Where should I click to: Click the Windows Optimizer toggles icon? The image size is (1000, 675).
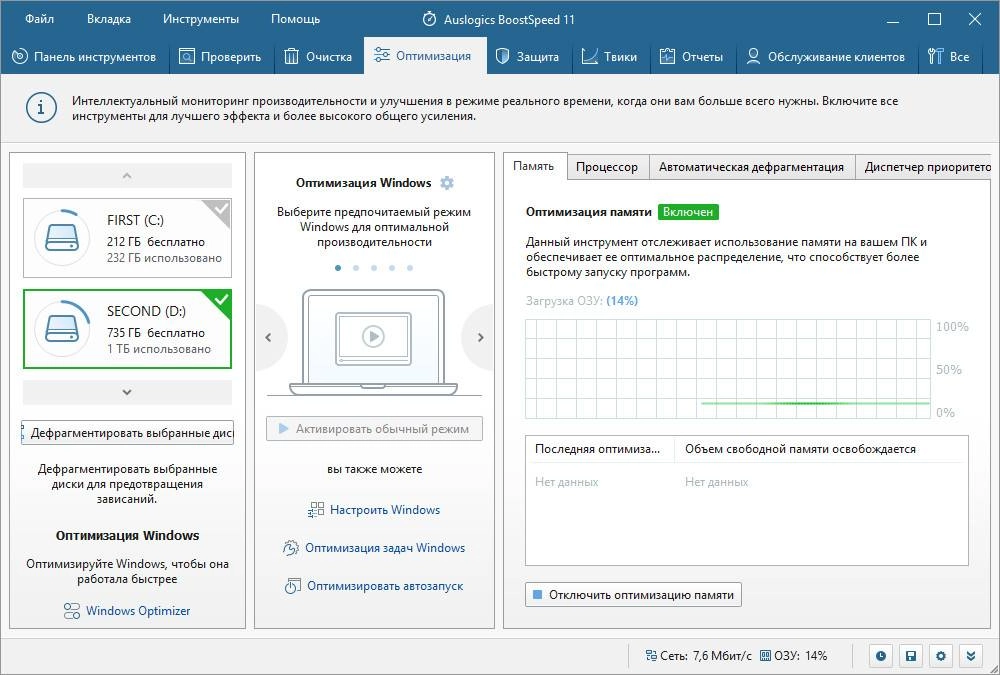[x=71, y=611]
